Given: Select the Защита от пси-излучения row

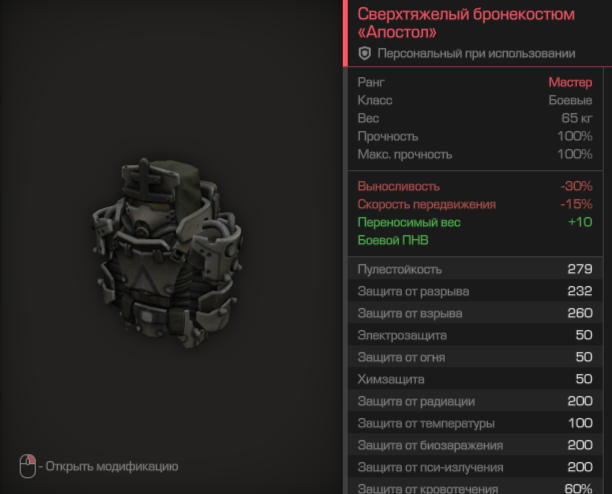Looking at the screenshot, I should [x=475, y=467].
